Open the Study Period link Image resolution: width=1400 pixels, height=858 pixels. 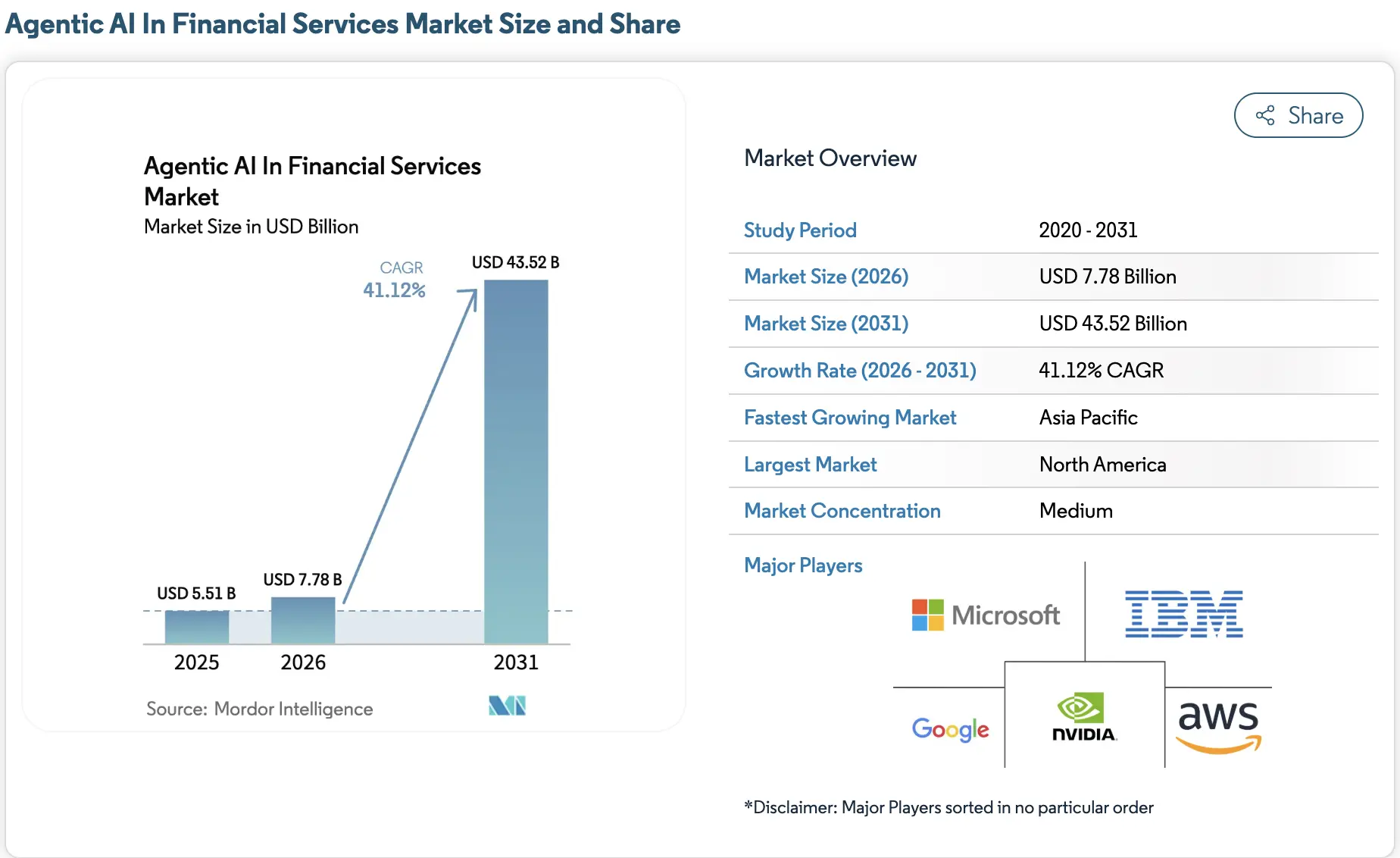pos(800,230)
